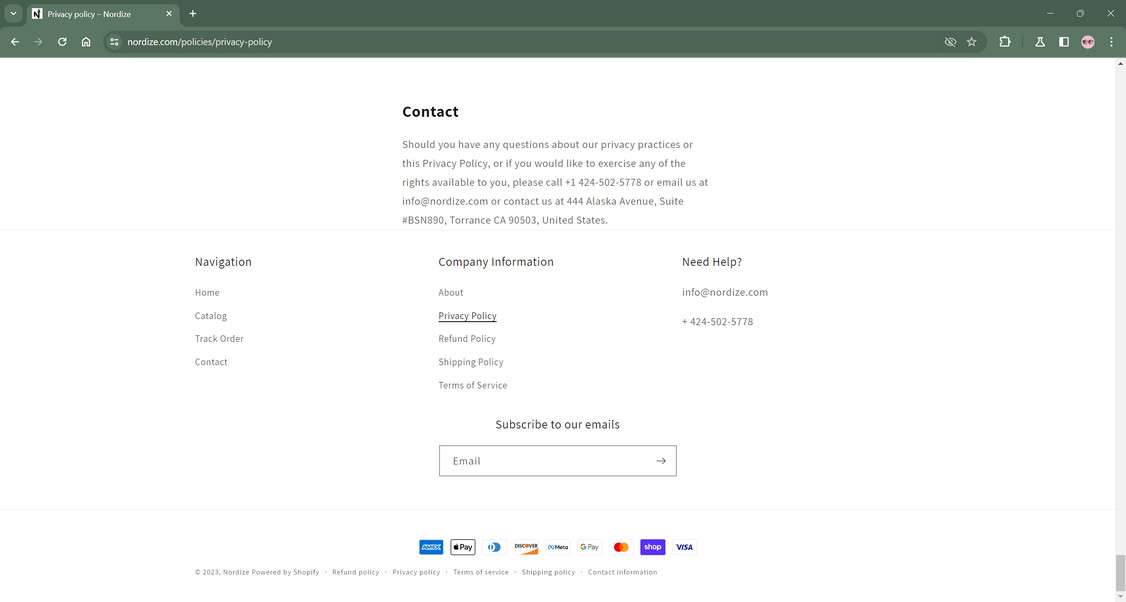The width and height of the screenshot is (1126, 602).
Task: Select the Apple Pay payment icon
Action: click(x=462, y=547)
